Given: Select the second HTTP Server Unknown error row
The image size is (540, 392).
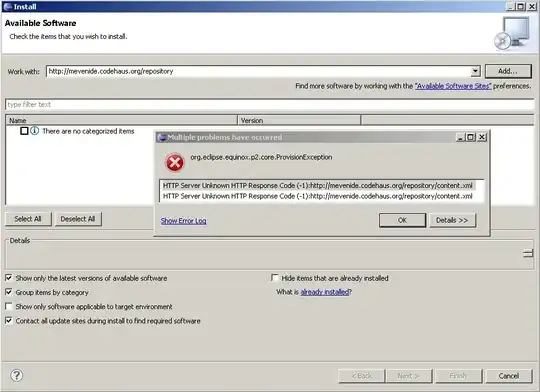Looking at the screenshot, I should (x=318, y=196).
